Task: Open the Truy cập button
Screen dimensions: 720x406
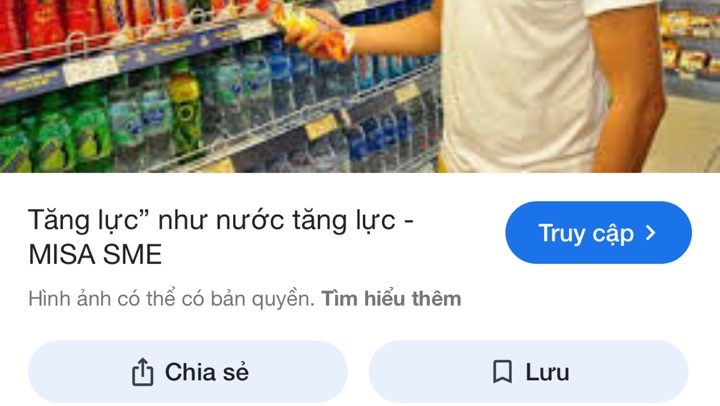Action: tap(598, 232)
